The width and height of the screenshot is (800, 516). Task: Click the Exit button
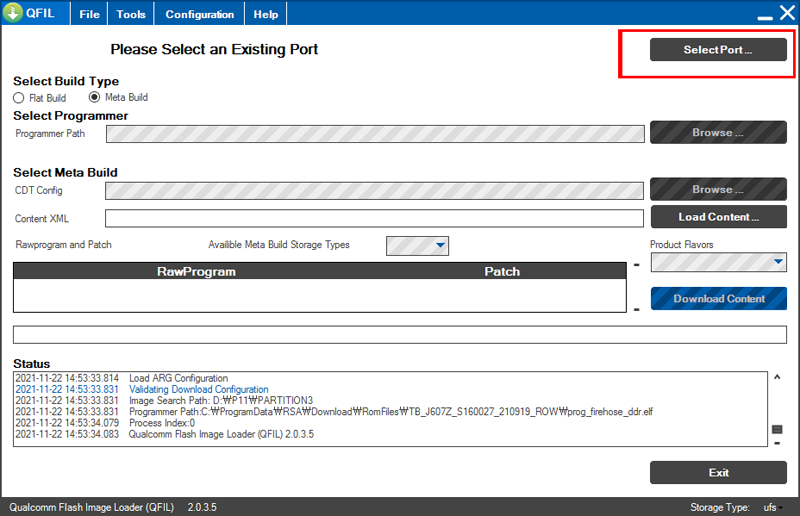[x=718, y=473]
